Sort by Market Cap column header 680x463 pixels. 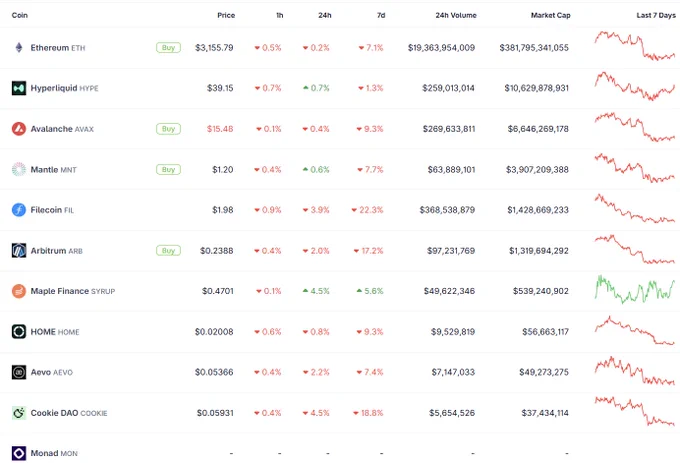click(550, 15)
